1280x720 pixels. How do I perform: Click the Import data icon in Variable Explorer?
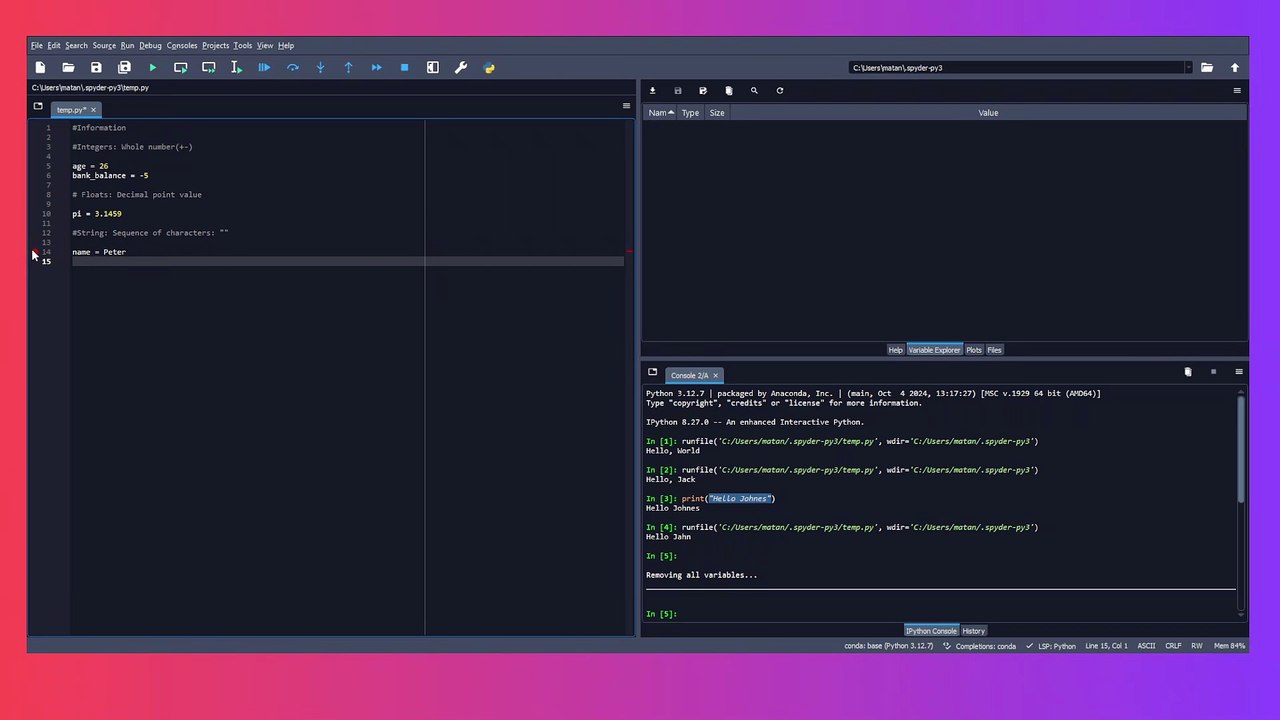point(652,91)
